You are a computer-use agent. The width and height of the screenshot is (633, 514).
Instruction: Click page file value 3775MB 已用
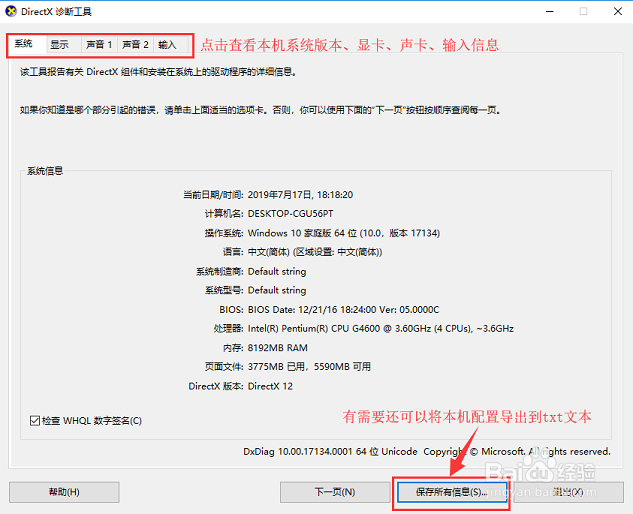coord(276,367)
